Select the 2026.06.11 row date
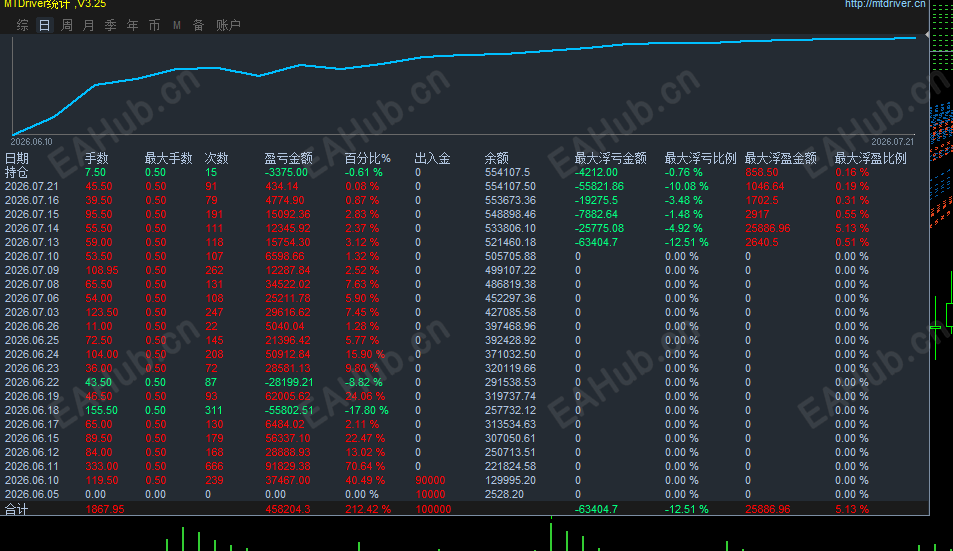Image resolution: width=953 pixels, height=551 pixels. pyautogui.click(x=32, y=466)
